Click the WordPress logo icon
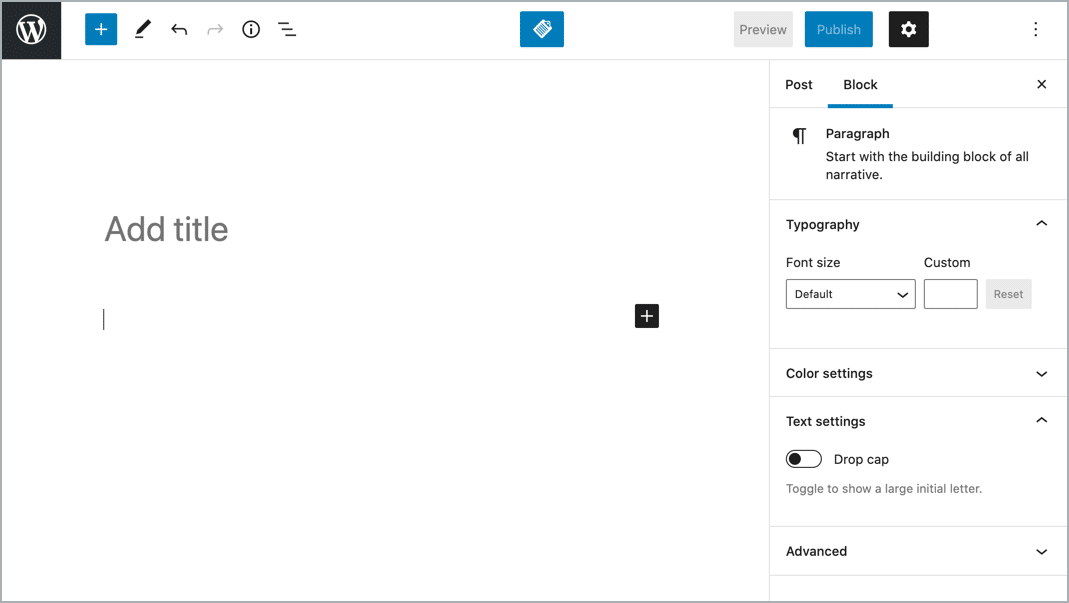Viewport: 1069px width, 603px height. [x=31, y=29]
